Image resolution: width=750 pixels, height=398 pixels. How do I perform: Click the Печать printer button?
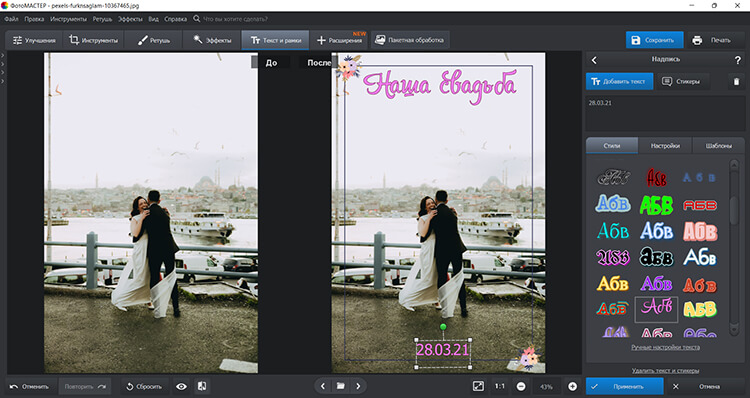coord(714,40)
